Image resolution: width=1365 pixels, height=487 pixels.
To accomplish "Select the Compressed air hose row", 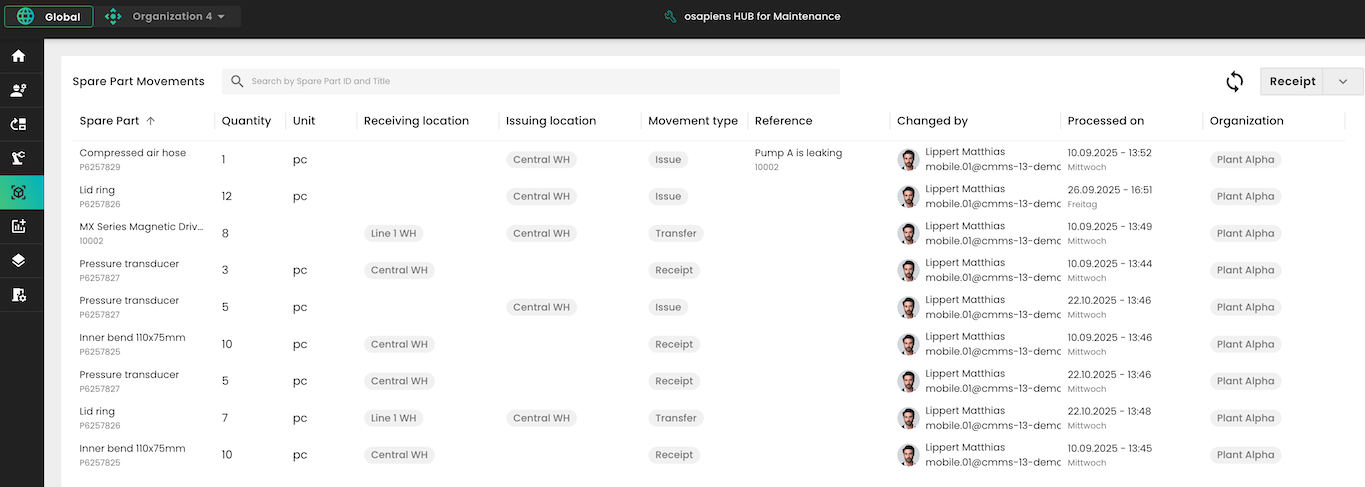I will (x=132, y=153).
